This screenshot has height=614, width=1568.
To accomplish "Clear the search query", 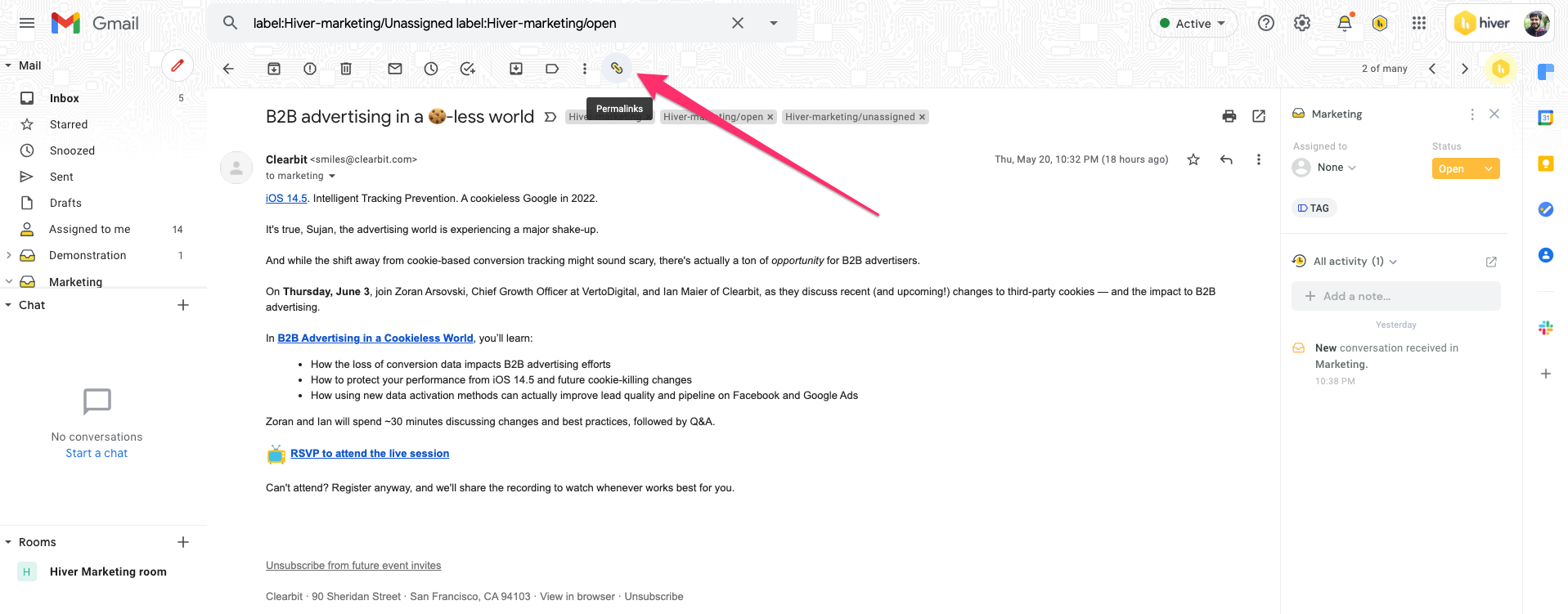I will [738, 23].
